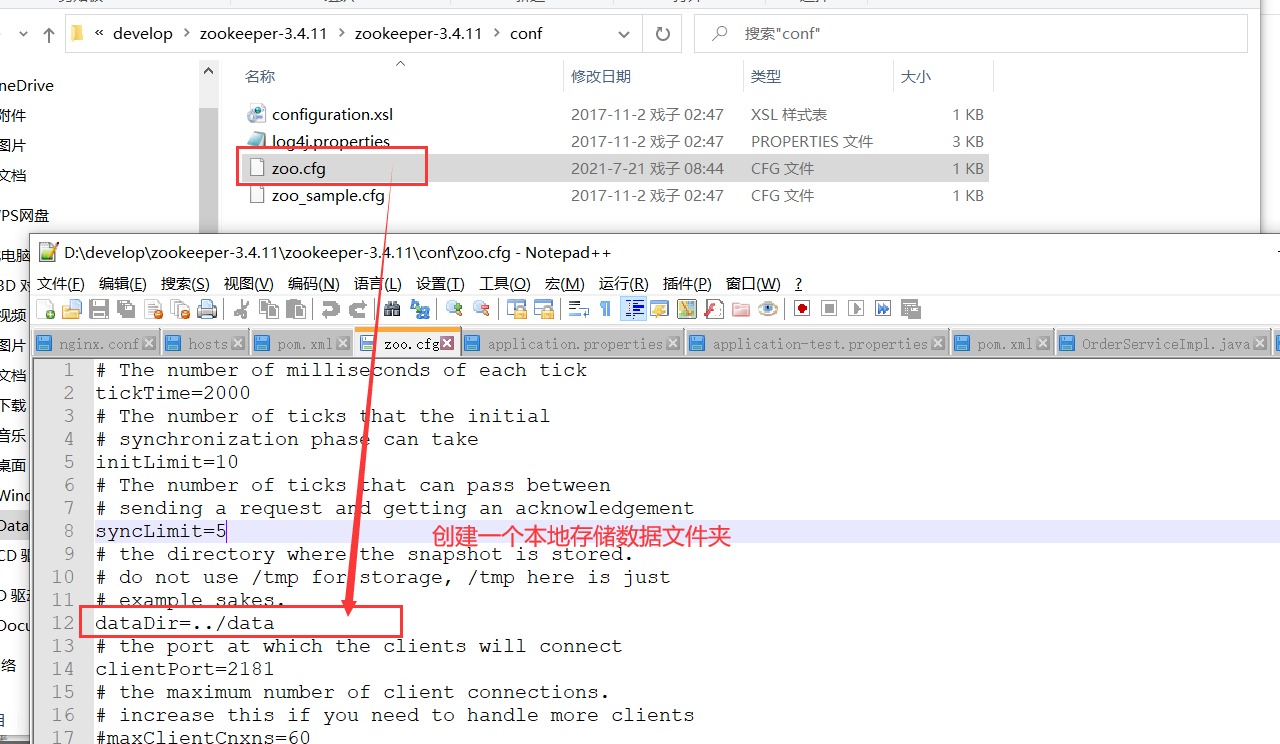
Task: Expand chevron after develop in address bar
Action: click(x=186, y=33)
